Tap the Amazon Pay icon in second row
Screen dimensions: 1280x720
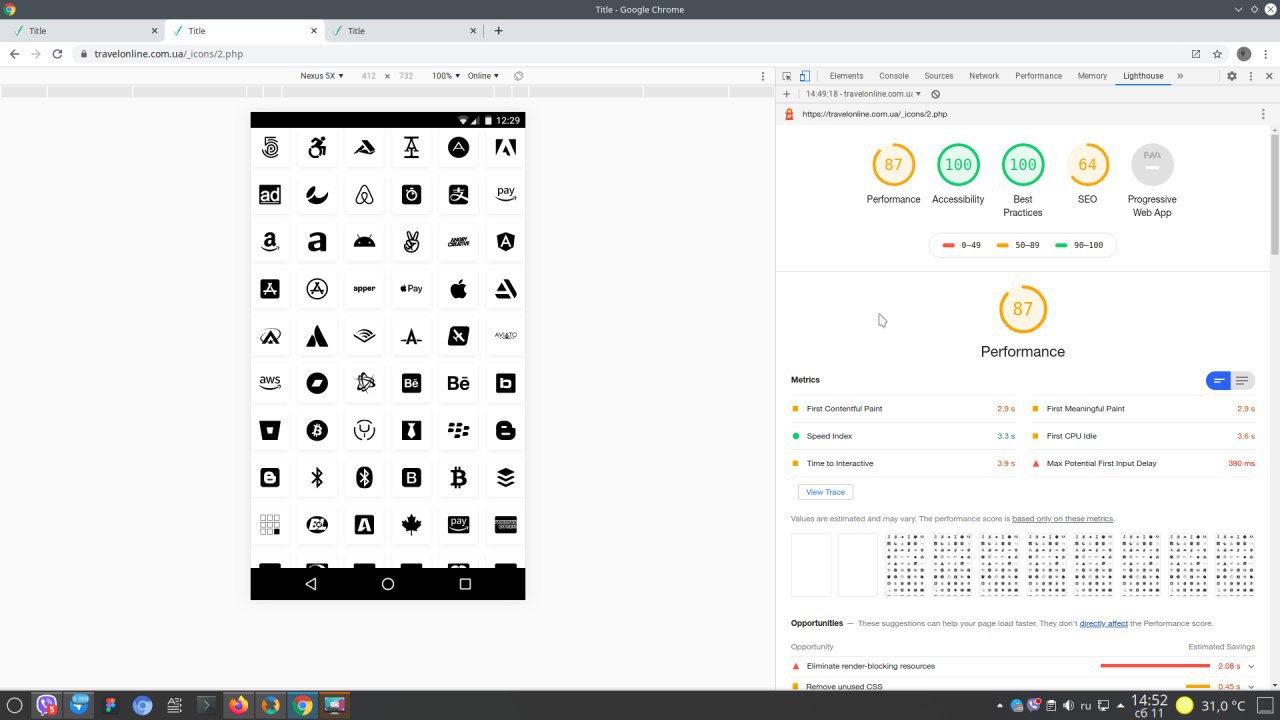[x=506, y=195]
